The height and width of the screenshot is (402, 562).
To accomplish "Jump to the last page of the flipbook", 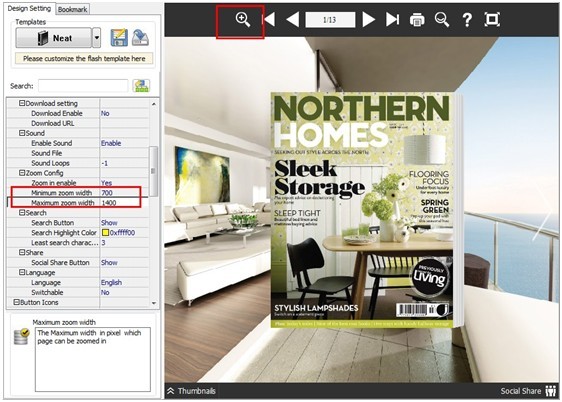I will pos(392,19).
